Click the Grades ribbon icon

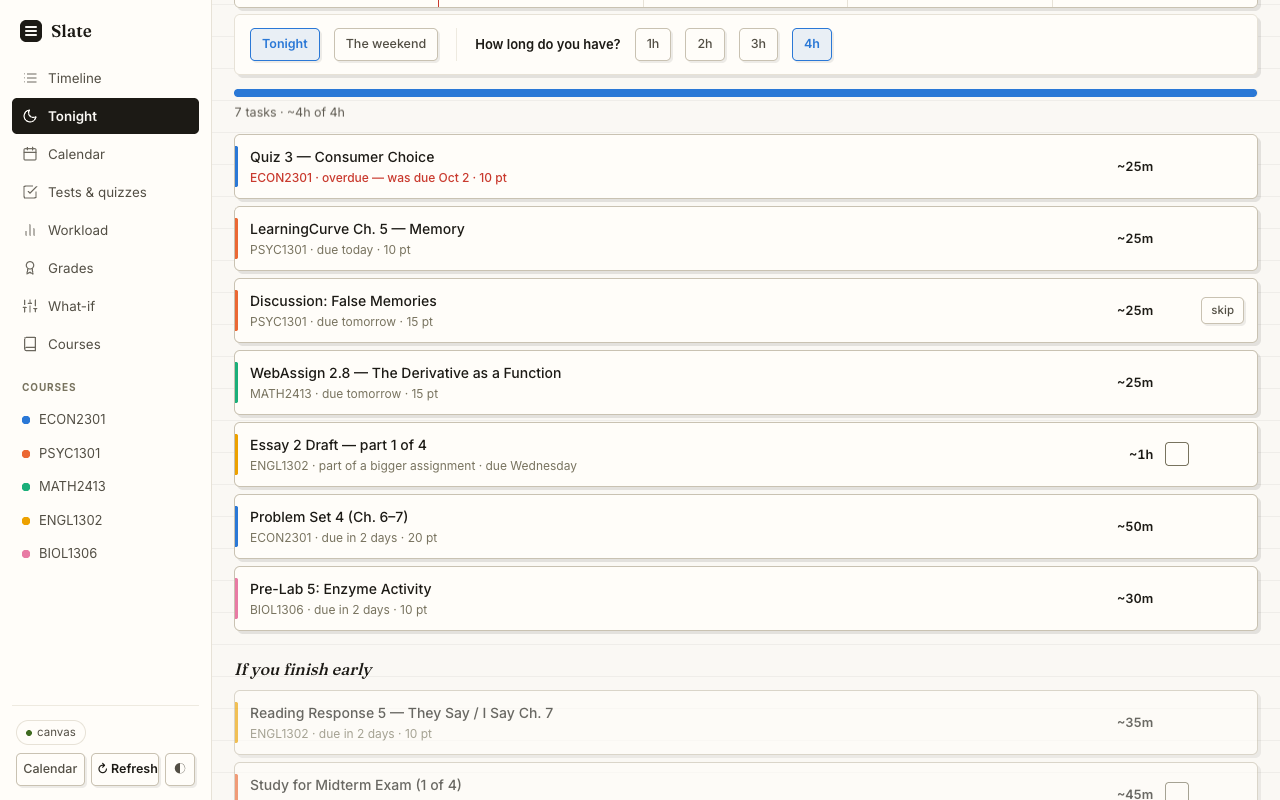[30, 268]
